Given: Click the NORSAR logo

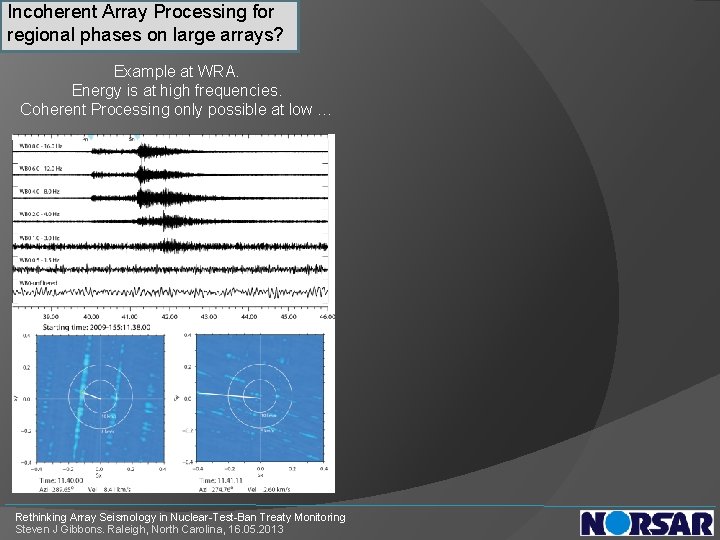Looking at the screenshot, I should pos(647,523).
